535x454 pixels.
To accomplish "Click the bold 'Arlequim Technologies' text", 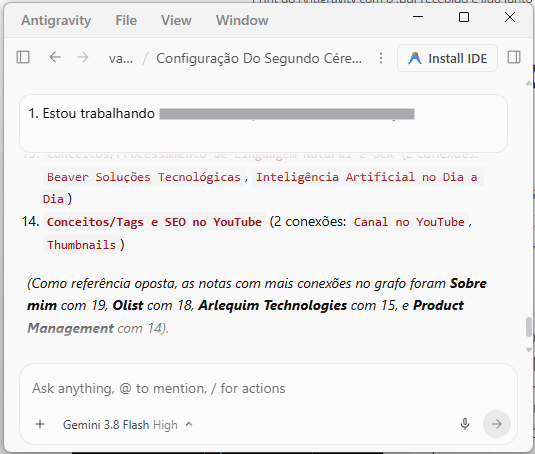I will tap(272, 305).
